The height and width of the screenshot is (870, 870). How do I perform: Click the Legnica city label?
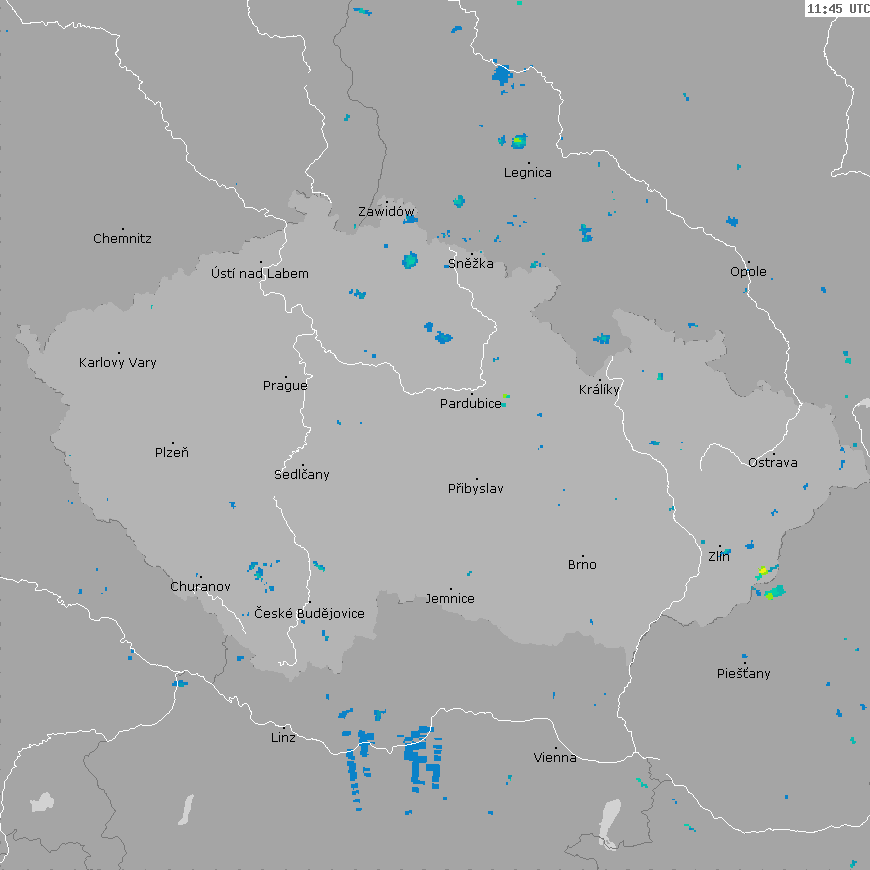click(x=527, y=173)
